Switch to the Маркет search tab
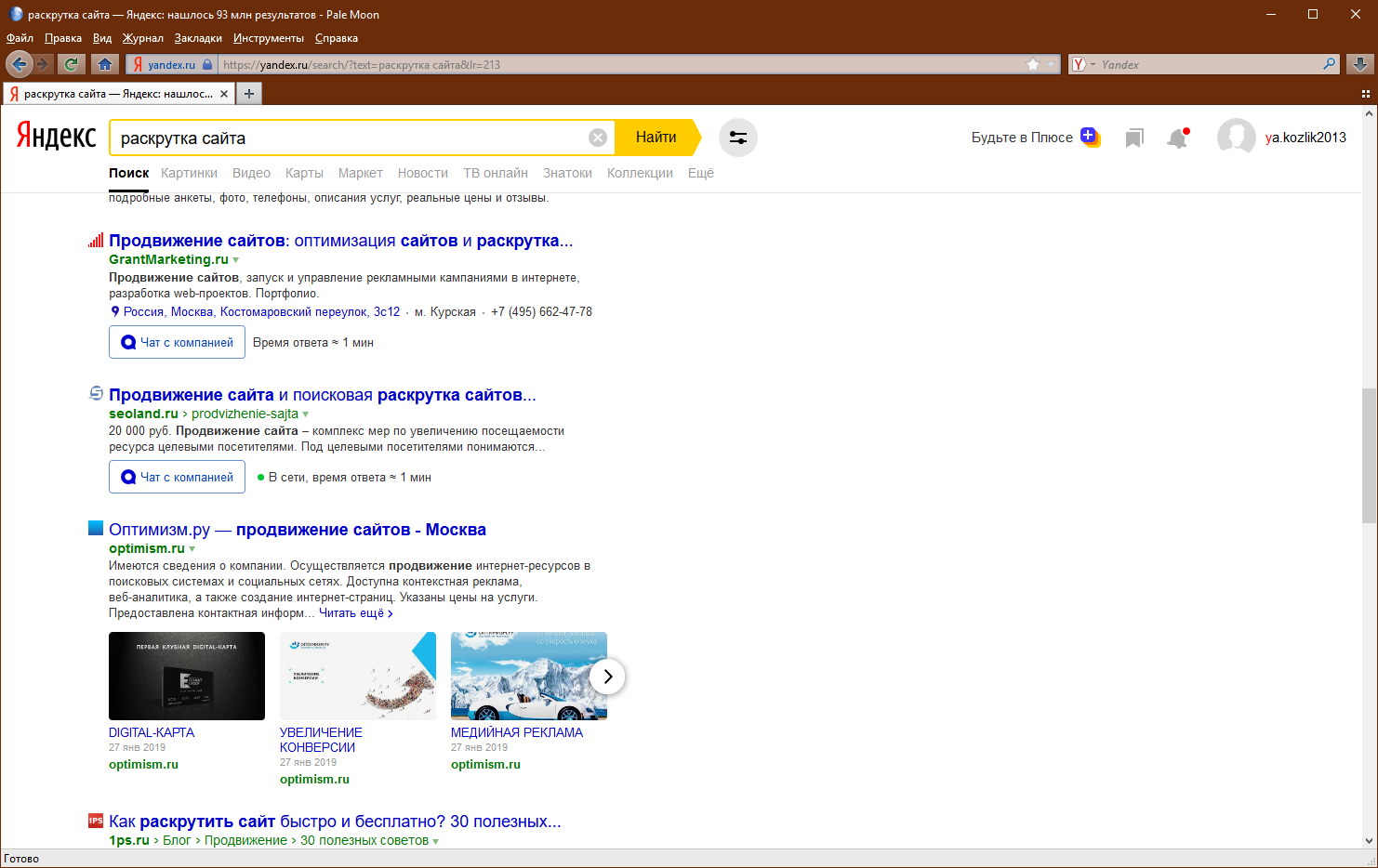This screenshot has width=1378, height=868. [x=361, y=173]
